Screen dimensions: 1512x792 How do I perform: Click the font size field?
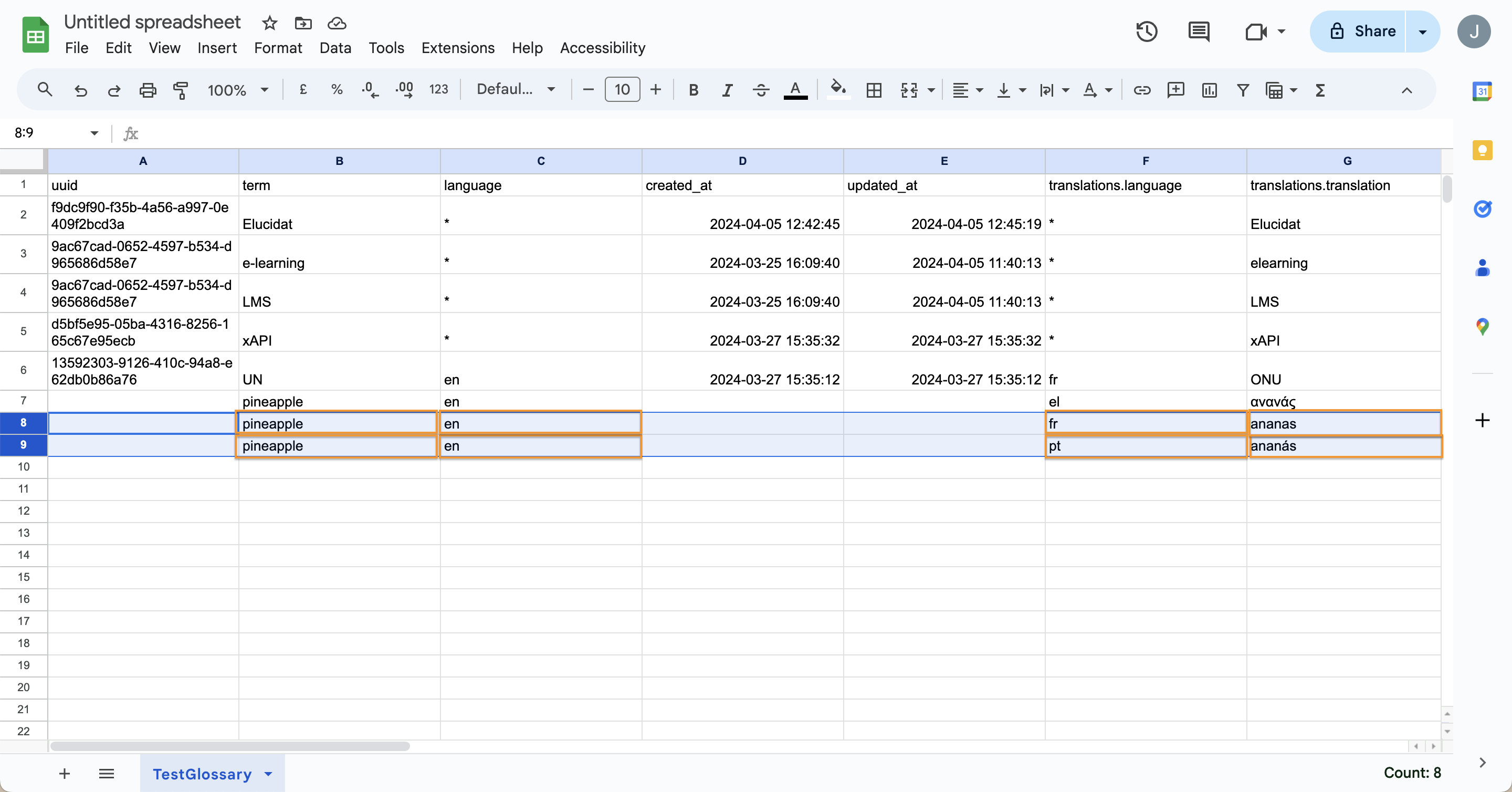click(622, 90)
